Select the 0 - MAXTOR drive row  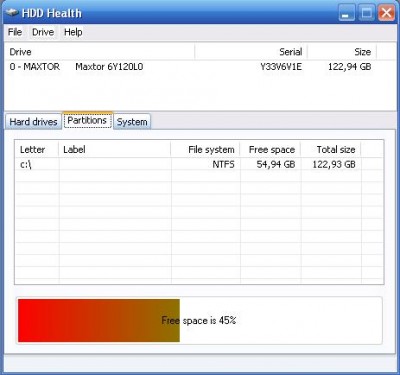200,67
